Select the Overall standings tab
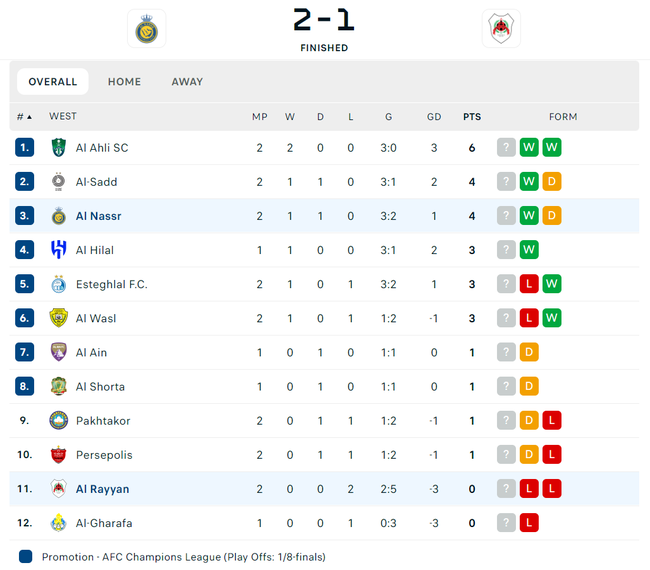 (53, 82)
